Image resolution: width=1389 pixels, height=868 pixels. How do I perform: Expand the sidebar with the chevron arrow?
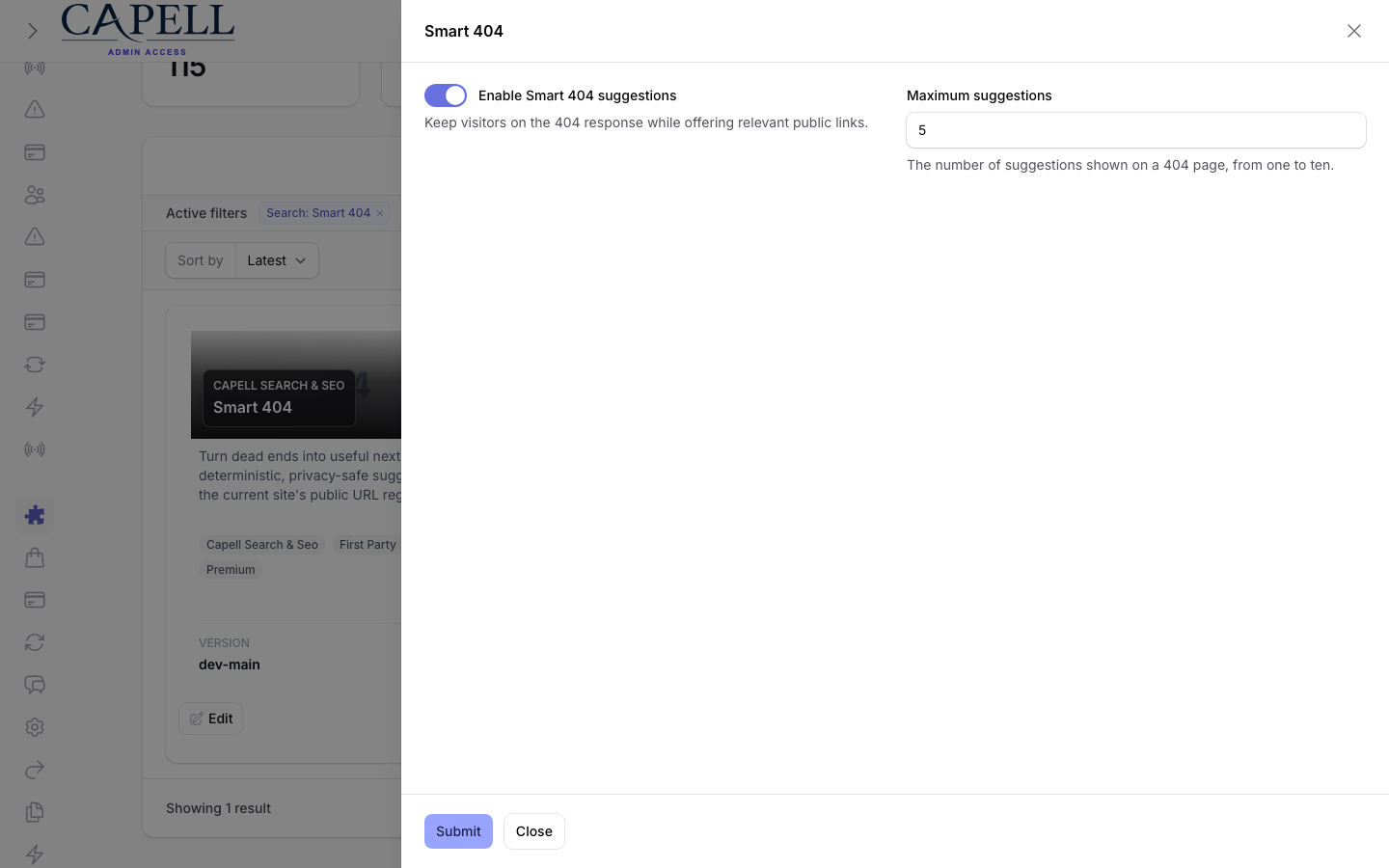(x=32, y=31)
